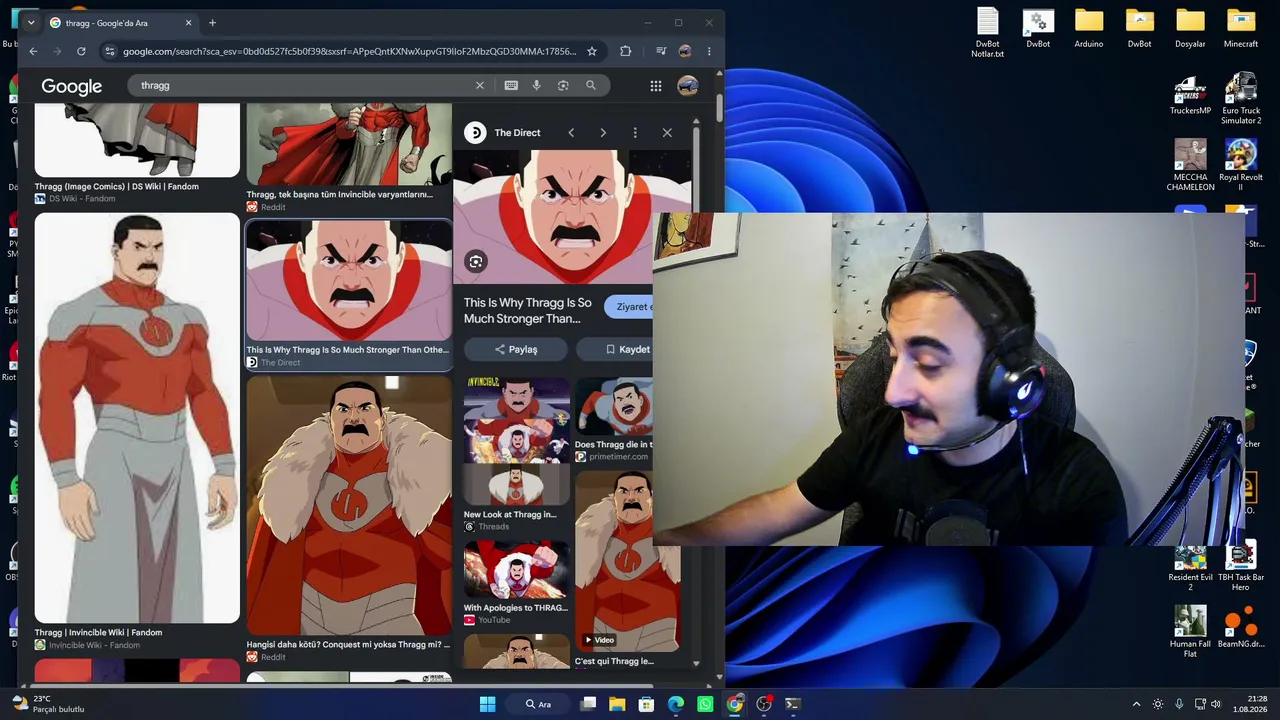Image resolution: width=1280 pixels, height=720 pixels.
Task: Open 'With Apologies to THRAG' YouTube thumbnail
Action: click(x=516, y=570)
